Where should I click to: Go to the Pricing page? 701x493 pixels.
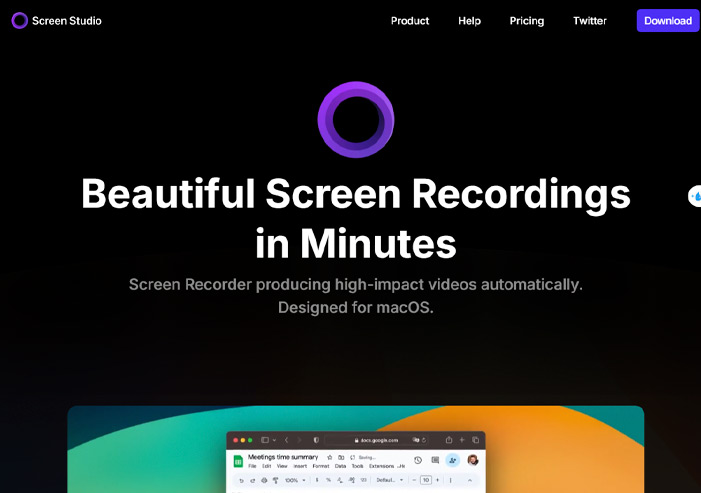click(527, 21)
